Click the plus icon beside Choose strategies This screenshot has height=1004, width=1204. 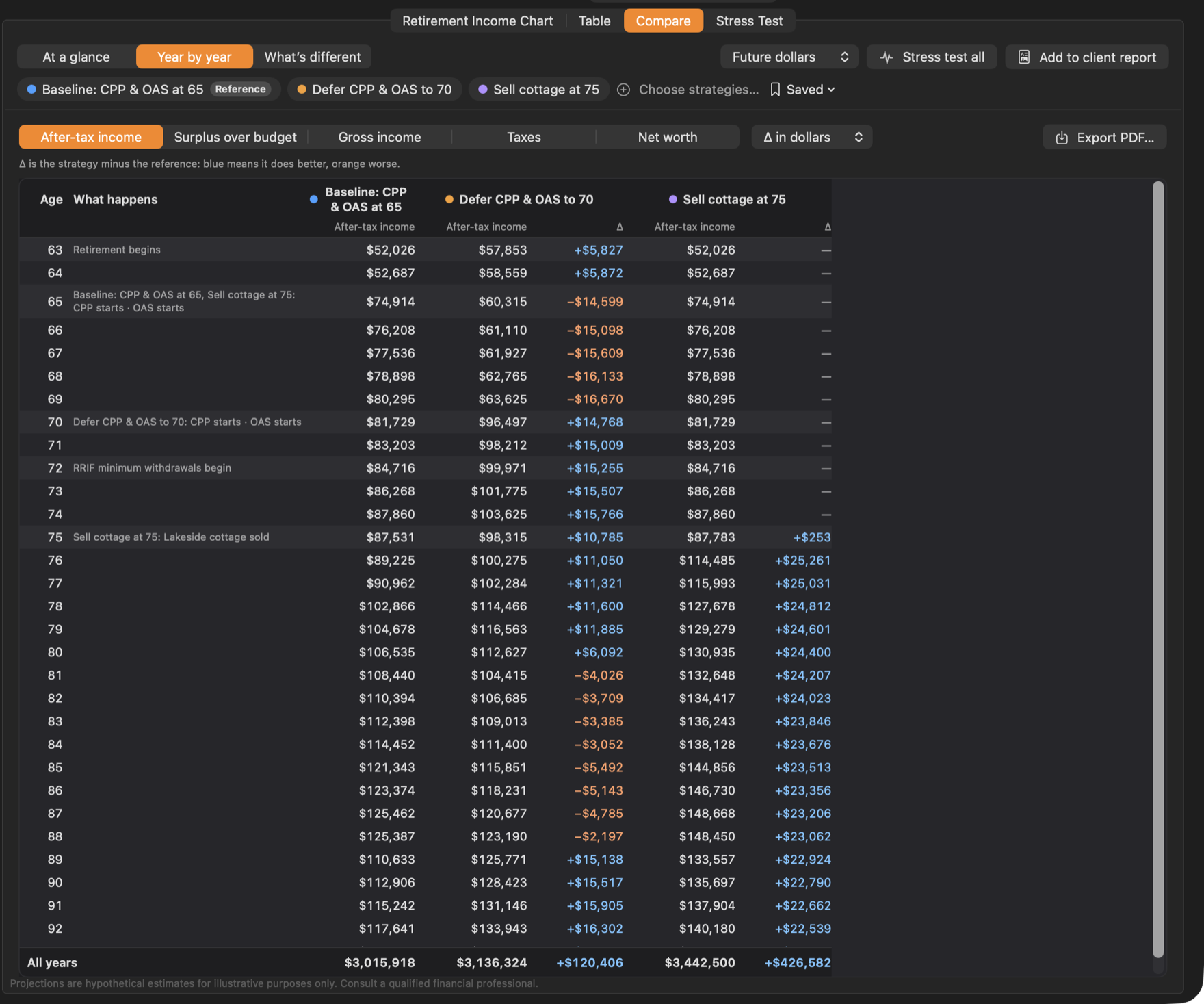pyautogui.click(x=623, y=90)
